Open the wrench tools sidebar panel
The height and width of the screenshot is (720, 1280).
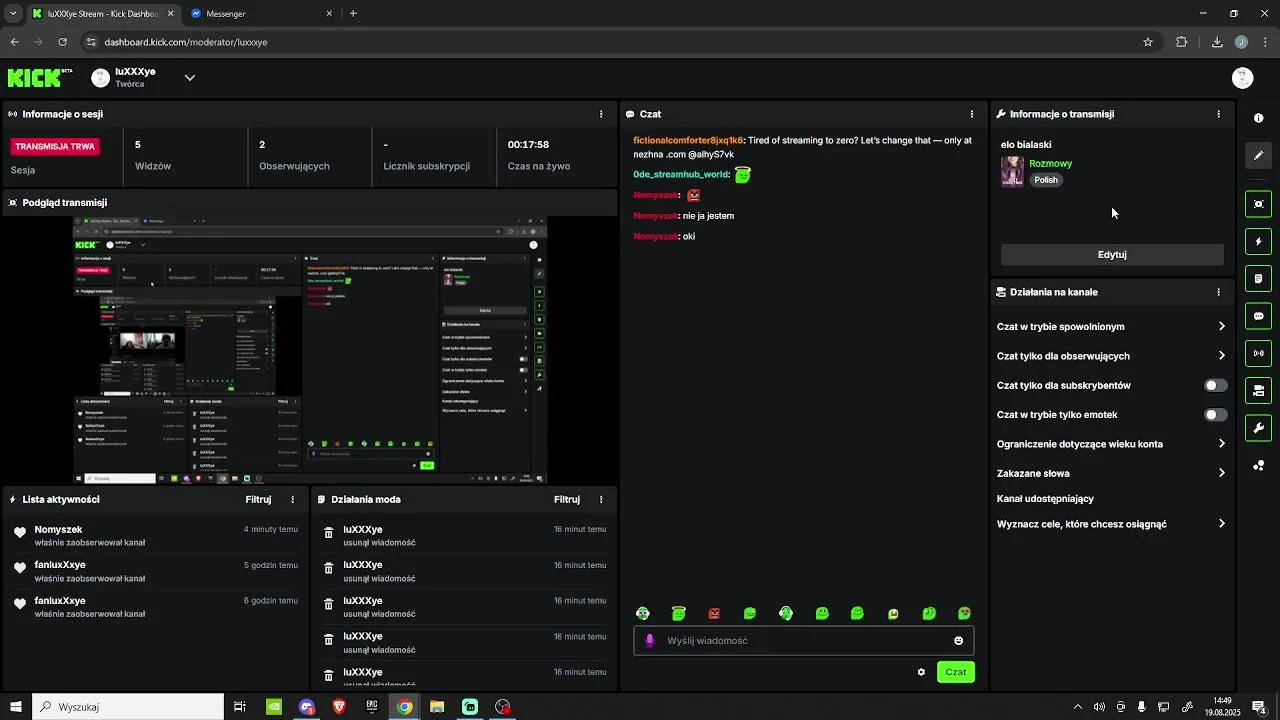tap(1258, 428)
